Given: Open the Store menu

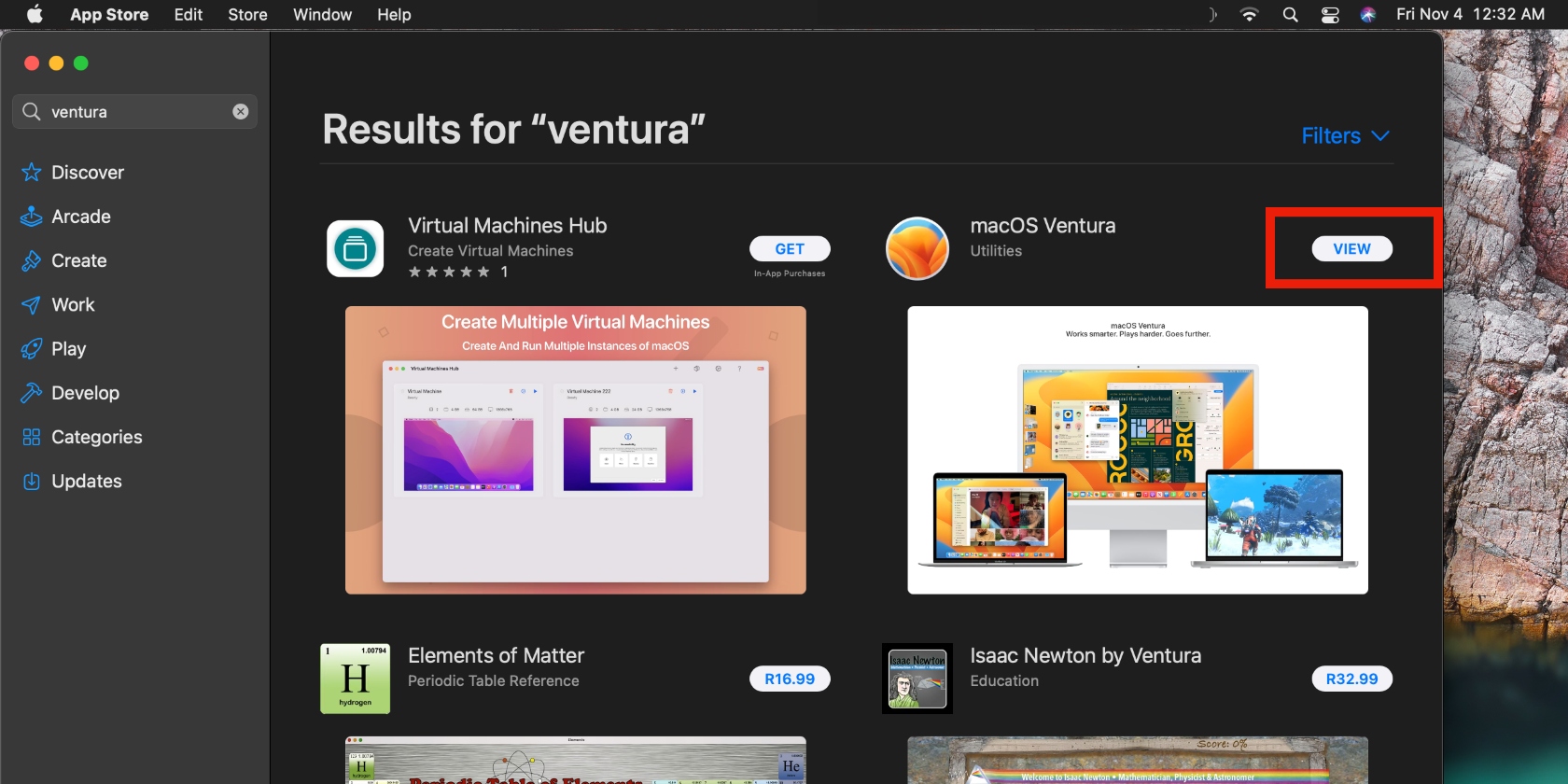Looking at the screenshot, I should point(247,14).
